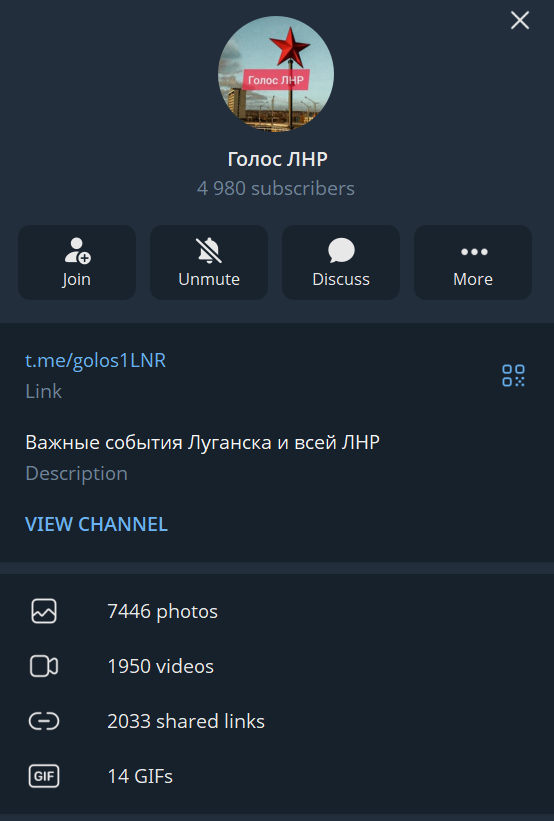The image size is (554, 821).
Task: Click the video camera icon
Action: [x=44, y=666]
